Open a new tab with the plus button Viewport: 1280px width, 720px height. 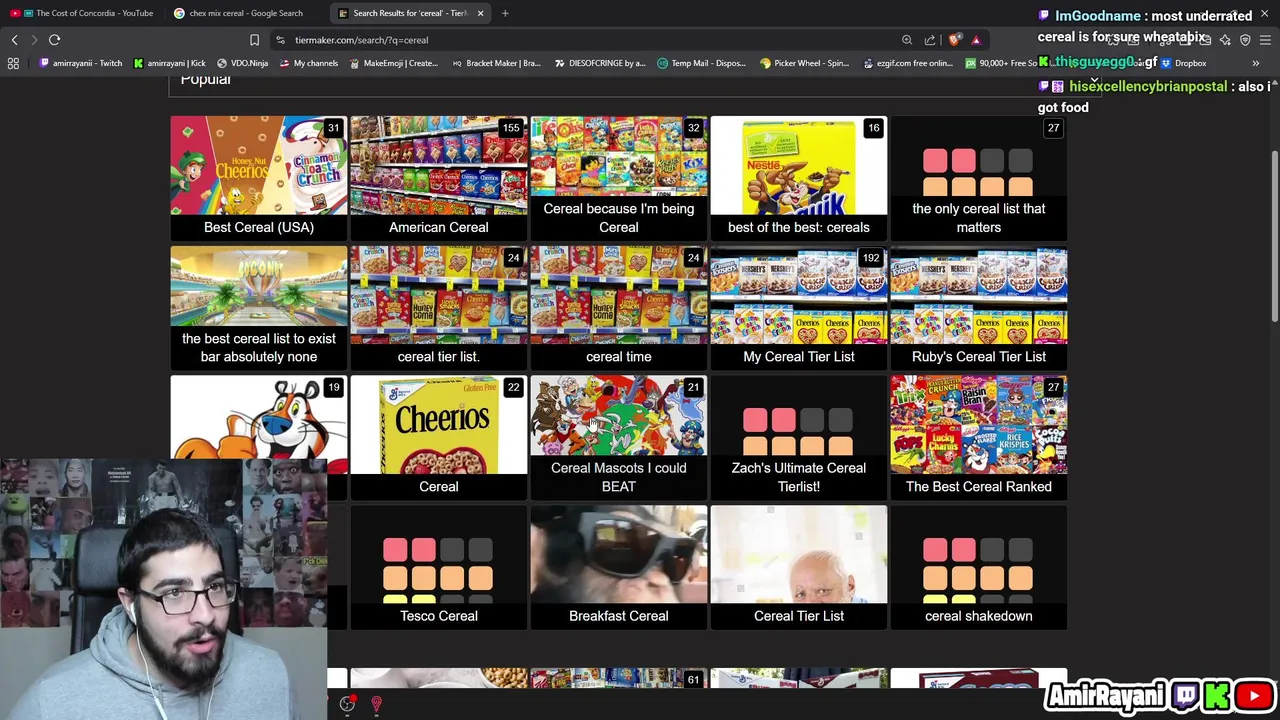pos(505,13)
